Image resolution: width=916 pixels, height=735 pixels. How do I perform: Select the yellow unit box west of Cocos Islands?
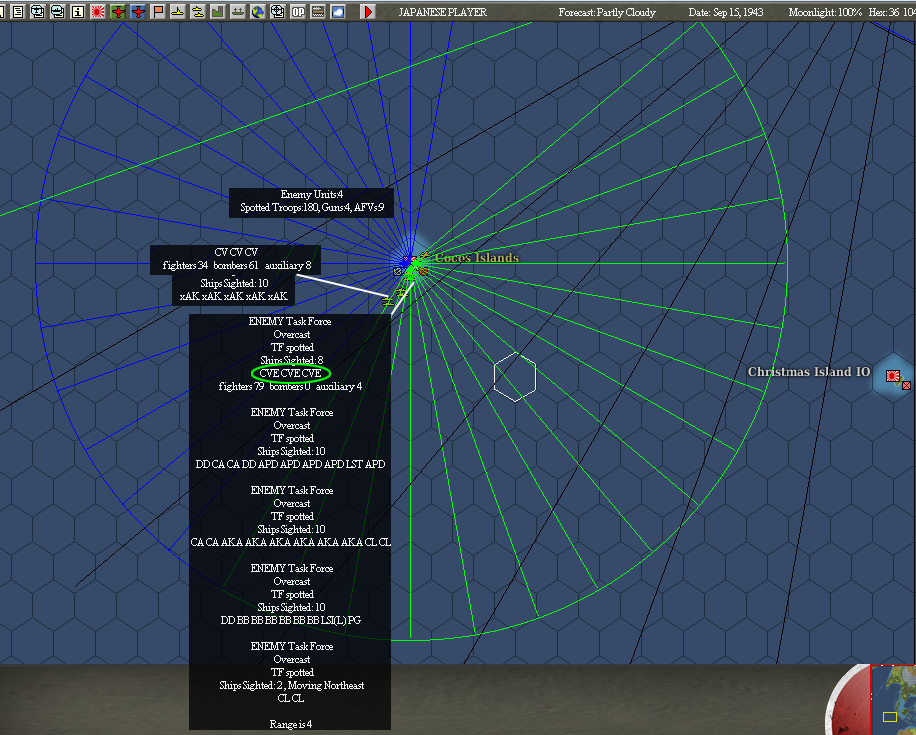point(398,271)
